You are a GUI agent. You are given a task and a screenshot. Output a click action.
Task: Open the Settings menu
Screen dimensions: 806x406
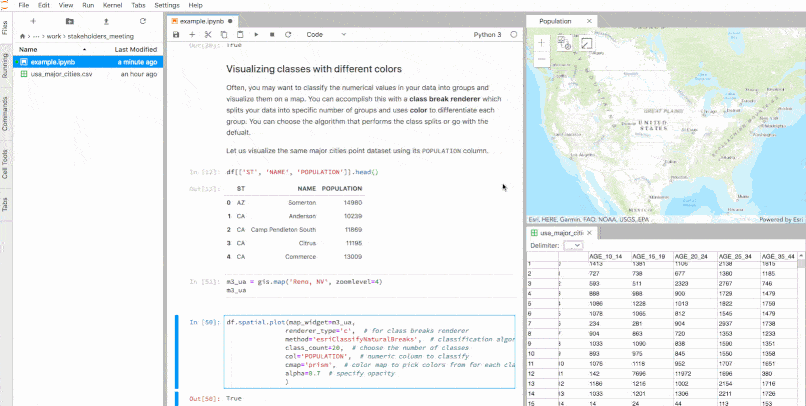(x=167, y=5)
